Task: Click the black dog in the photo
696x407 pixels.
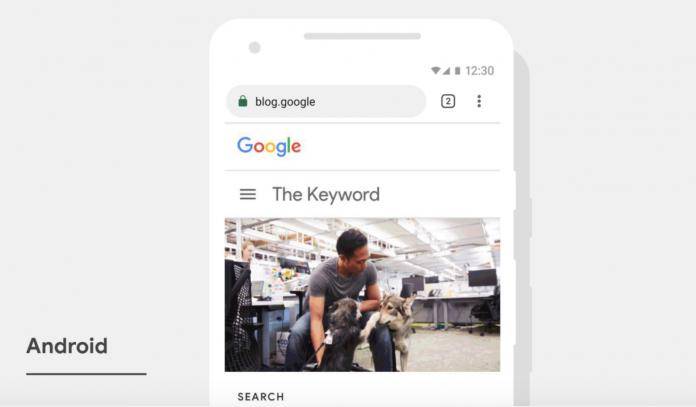Action: point(340,333)
